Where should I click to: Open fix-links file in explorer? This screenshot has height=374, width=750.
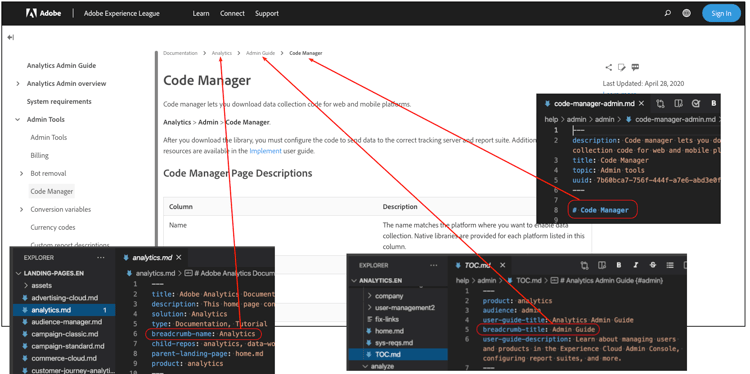(387, 319)
